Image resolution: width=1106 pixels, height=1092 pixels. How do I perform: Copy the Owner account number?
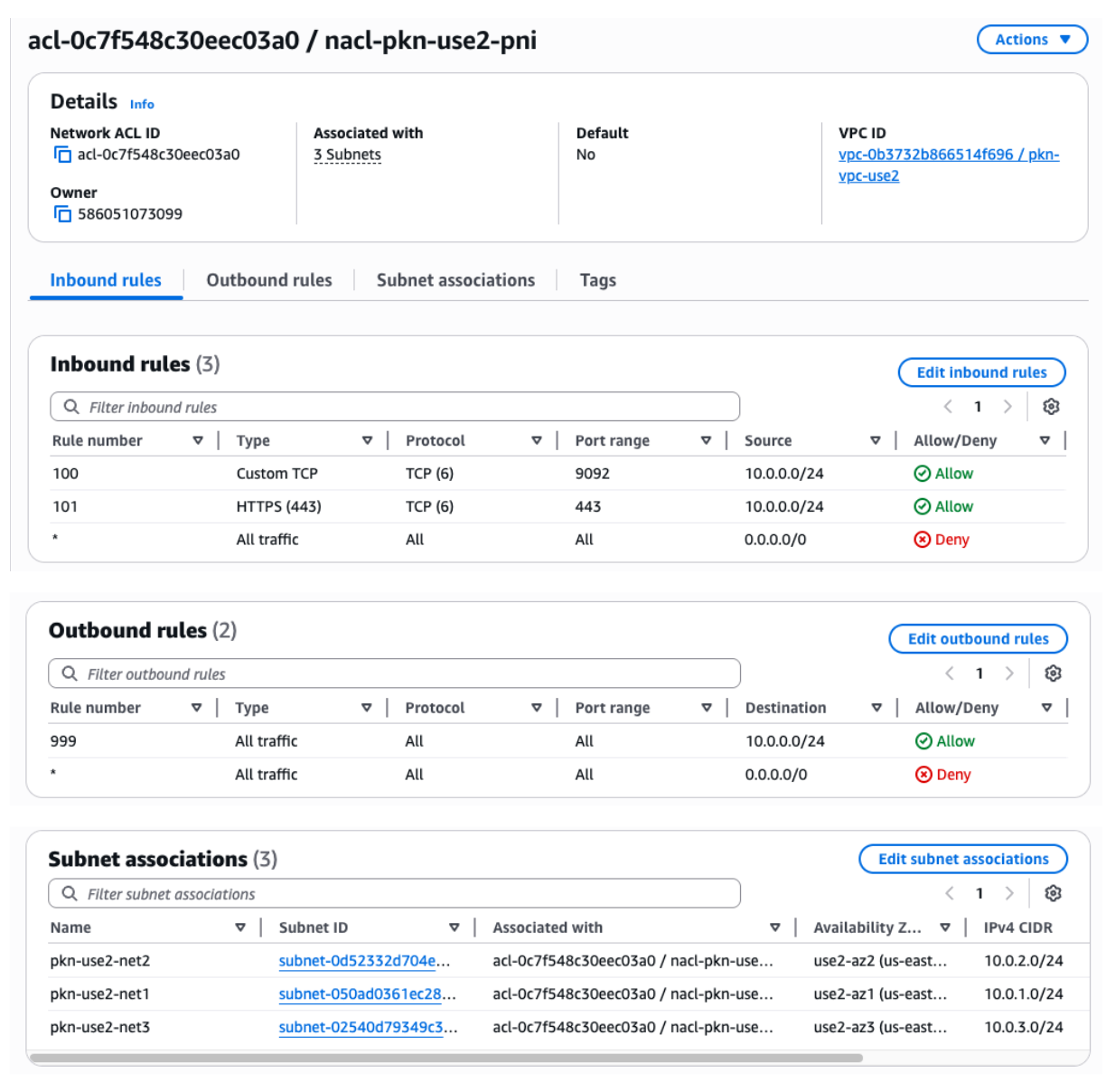pyautogui.click(x=62, y=214)
